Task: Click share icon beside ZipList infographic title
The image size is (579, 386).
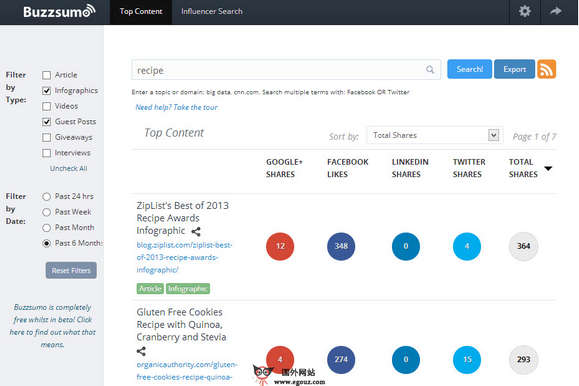Action: coord(196,232)
